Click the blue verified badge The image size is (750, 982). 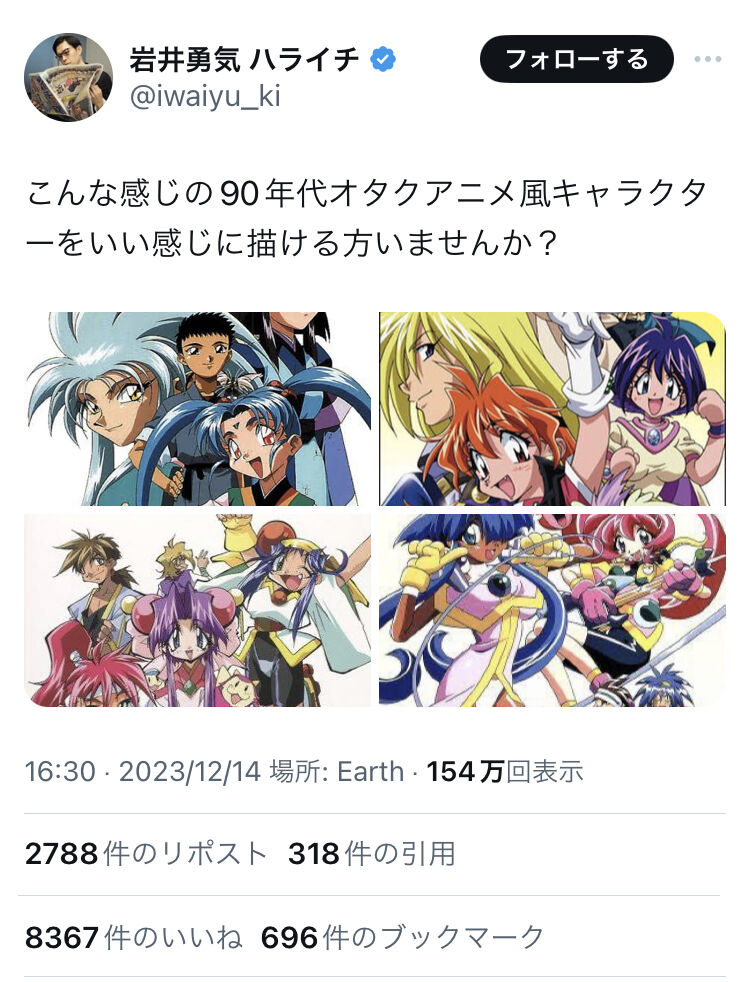(383, 59)
